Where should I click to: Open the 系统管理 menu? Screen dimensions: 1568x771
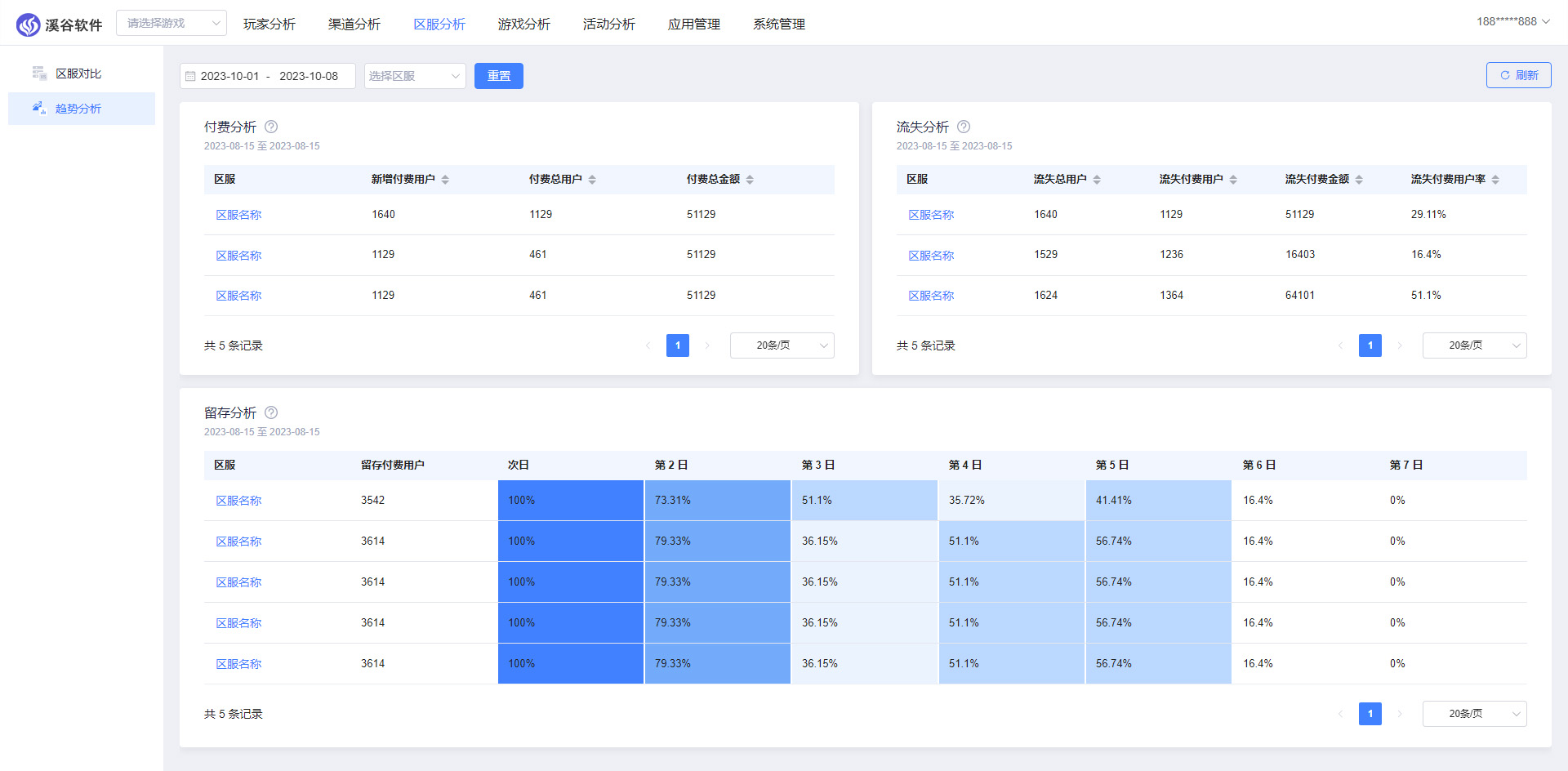coord(779,25)
